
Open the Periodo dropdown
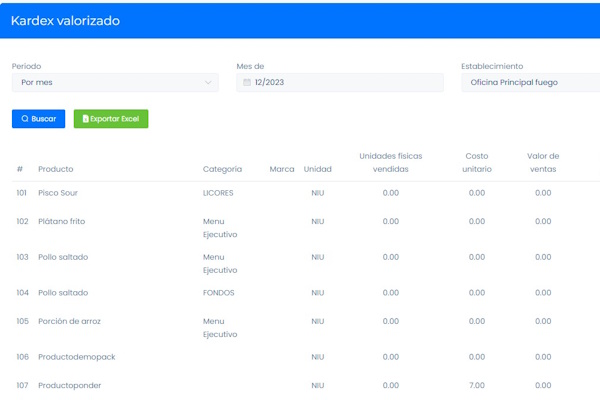114,83
